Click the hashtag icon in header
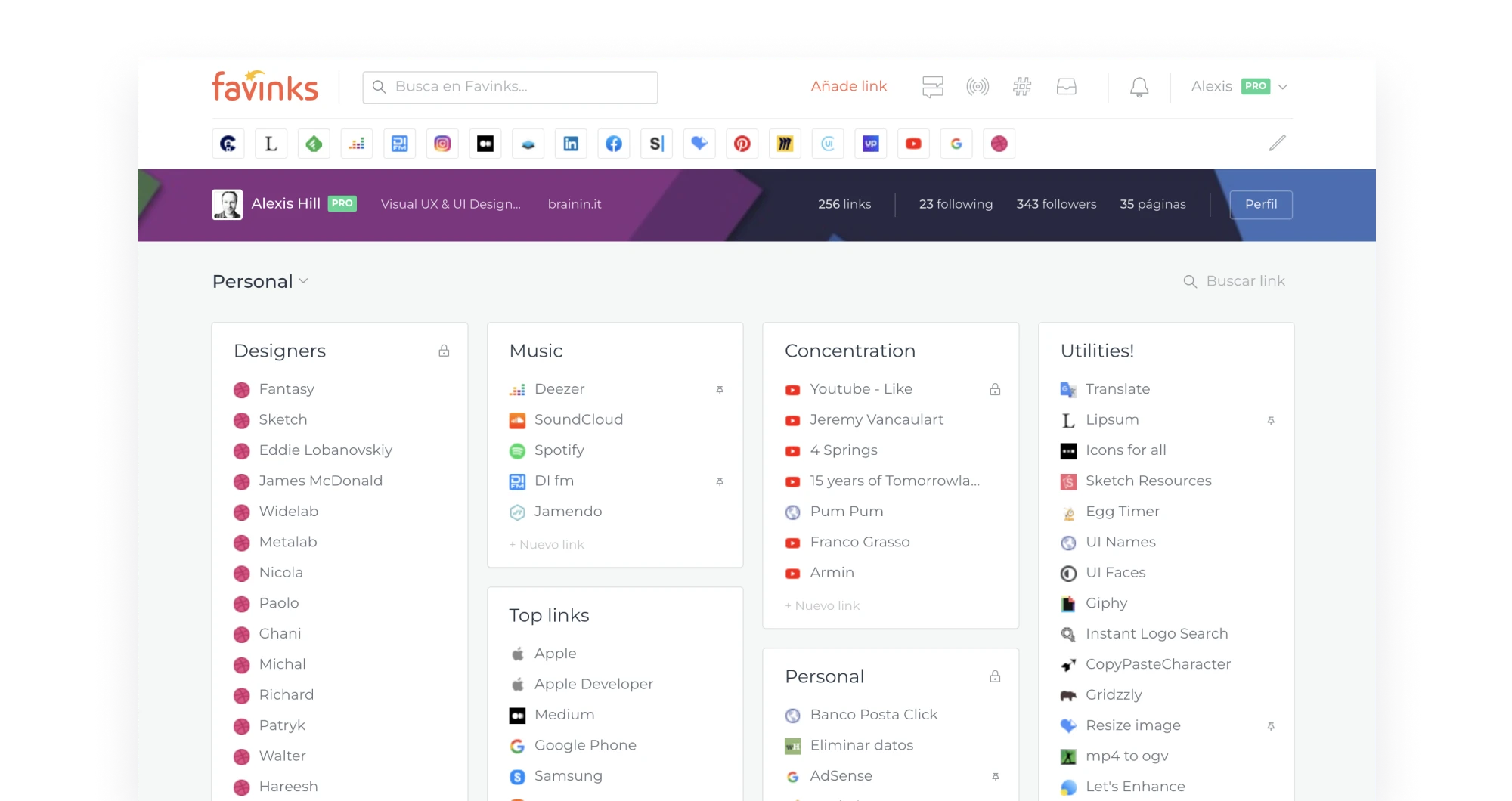Viewport: 1512px width, 801px height. click(1022, 87)
